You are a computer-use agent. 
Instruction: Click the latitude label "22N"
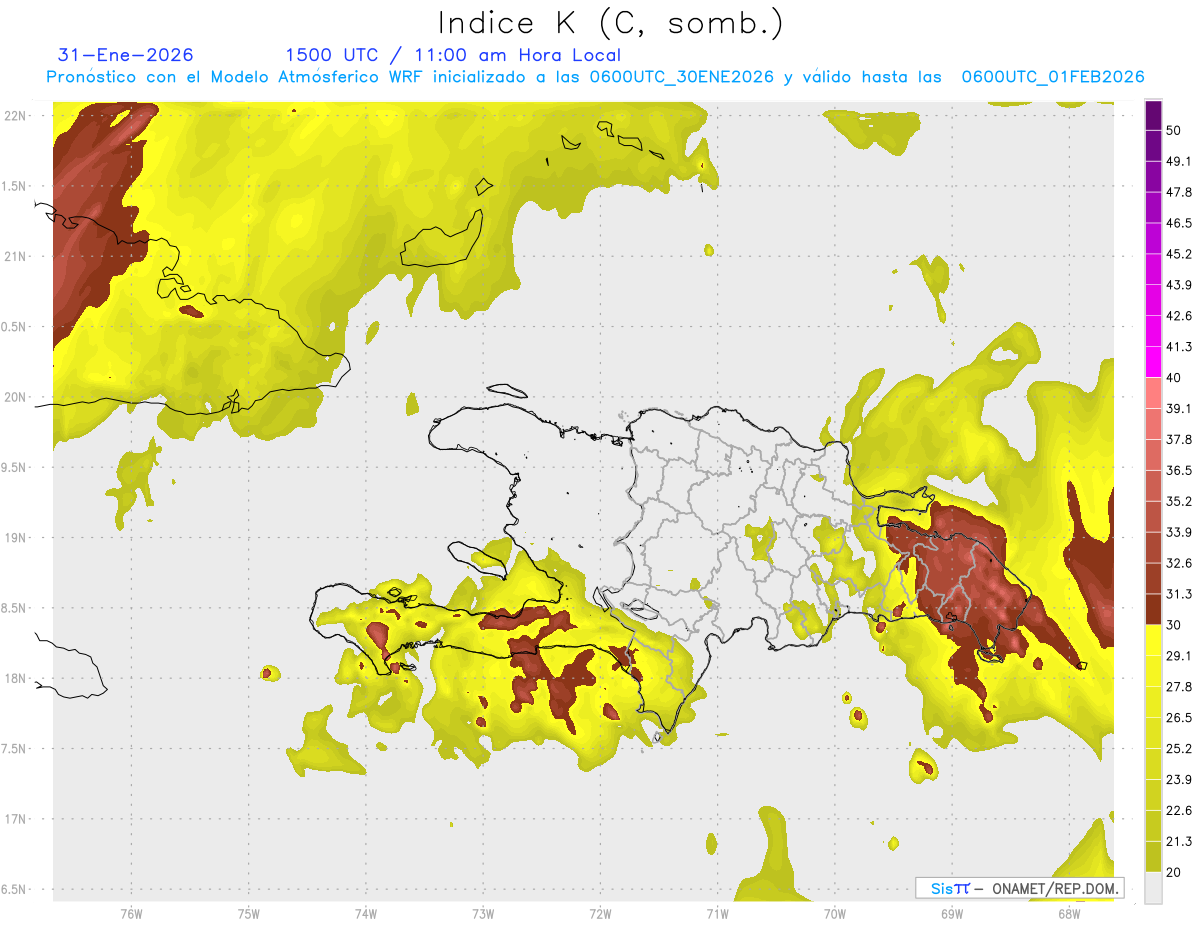pos(16,115)
